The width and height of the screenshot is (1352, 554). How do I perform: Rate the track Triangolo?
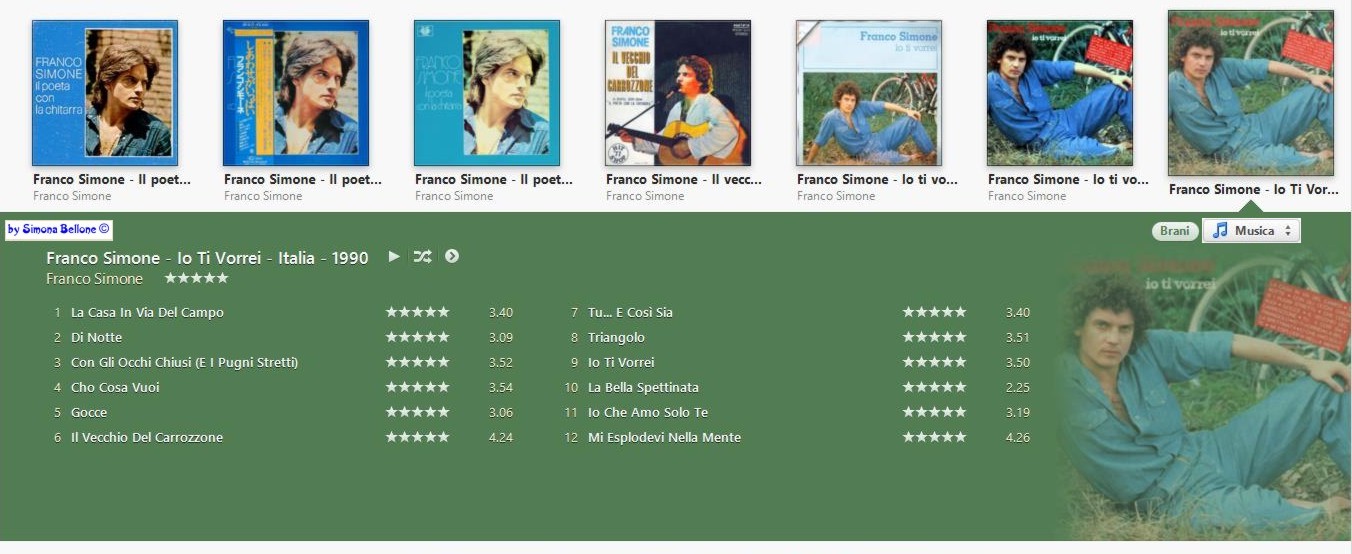click(935, 337)
